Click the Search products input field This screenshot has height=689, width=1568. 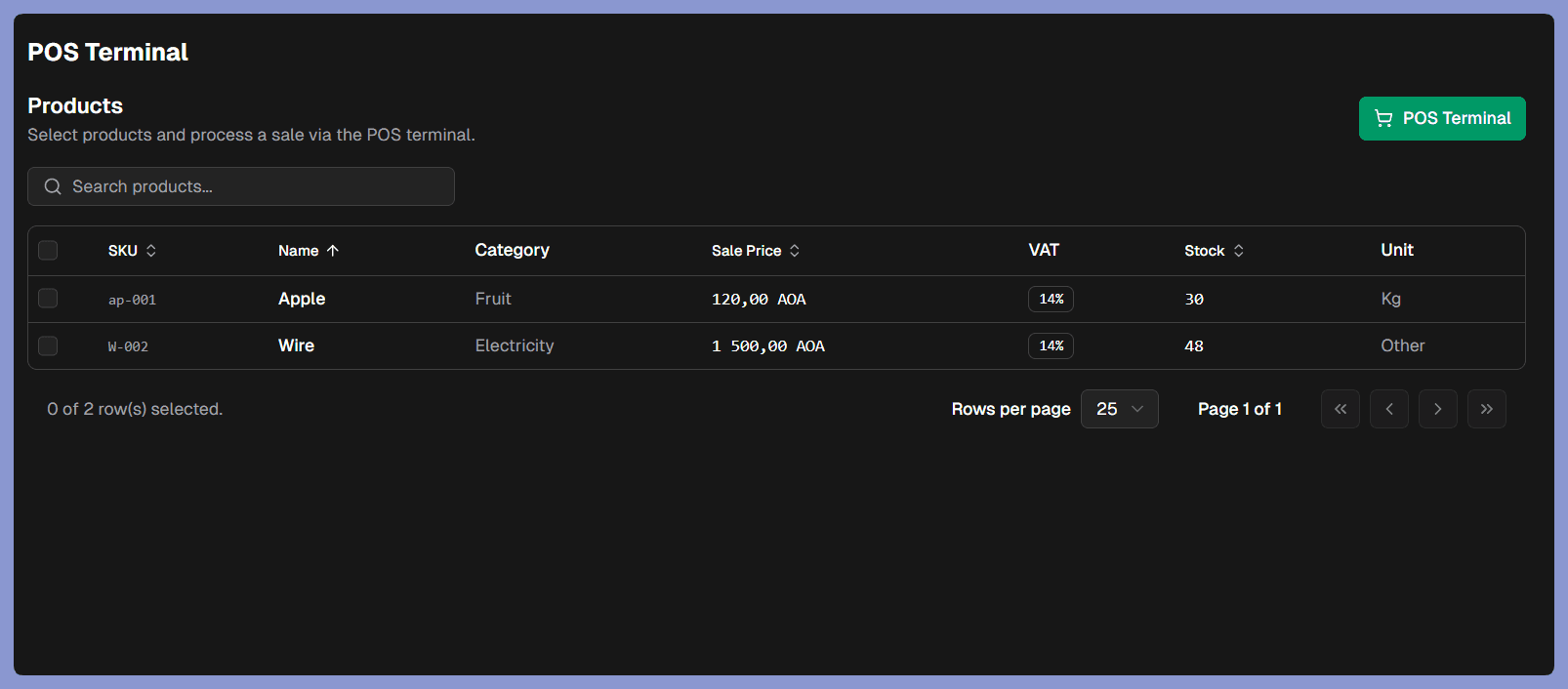click(x=241, y=186)
